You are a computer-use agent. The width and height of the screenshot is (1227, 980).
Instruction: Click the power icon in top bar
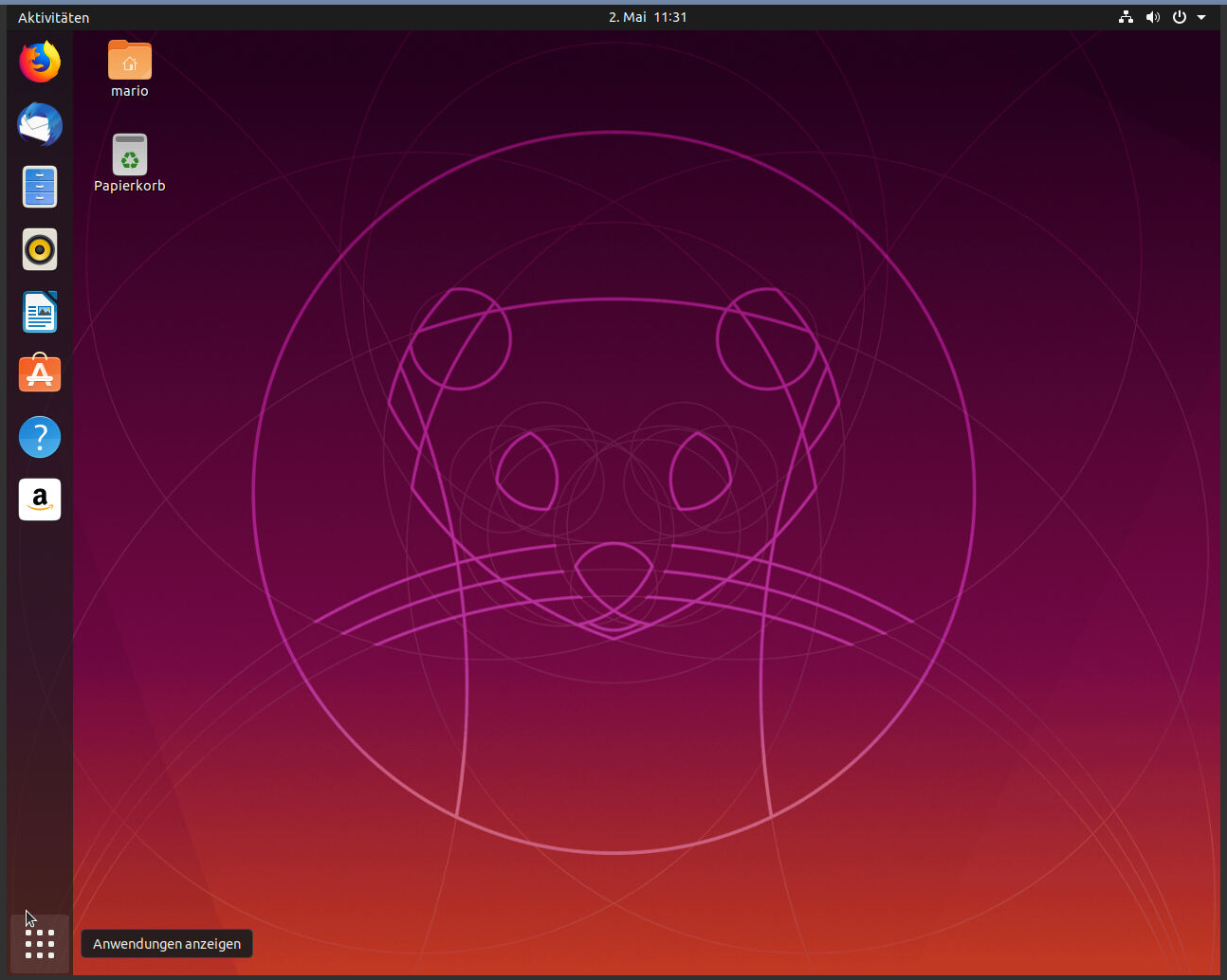pos(1180,17)
